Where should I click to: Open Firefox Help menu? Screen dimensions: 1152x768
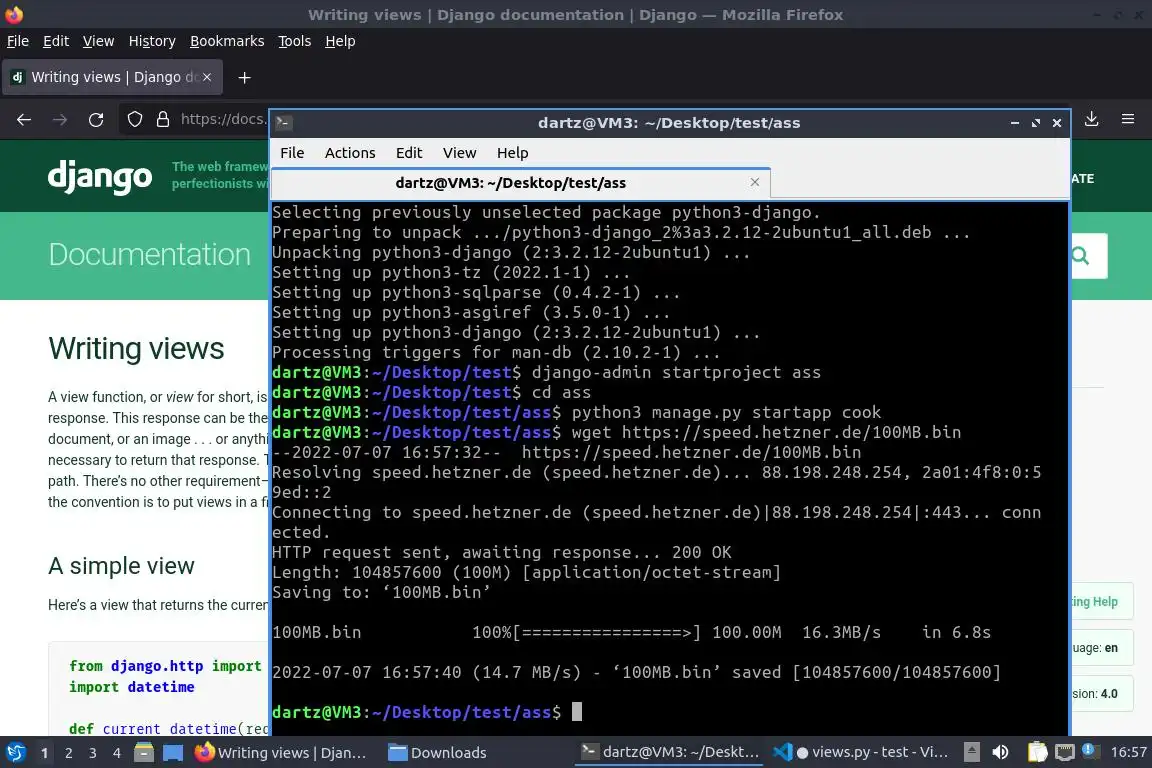(340, 41)
